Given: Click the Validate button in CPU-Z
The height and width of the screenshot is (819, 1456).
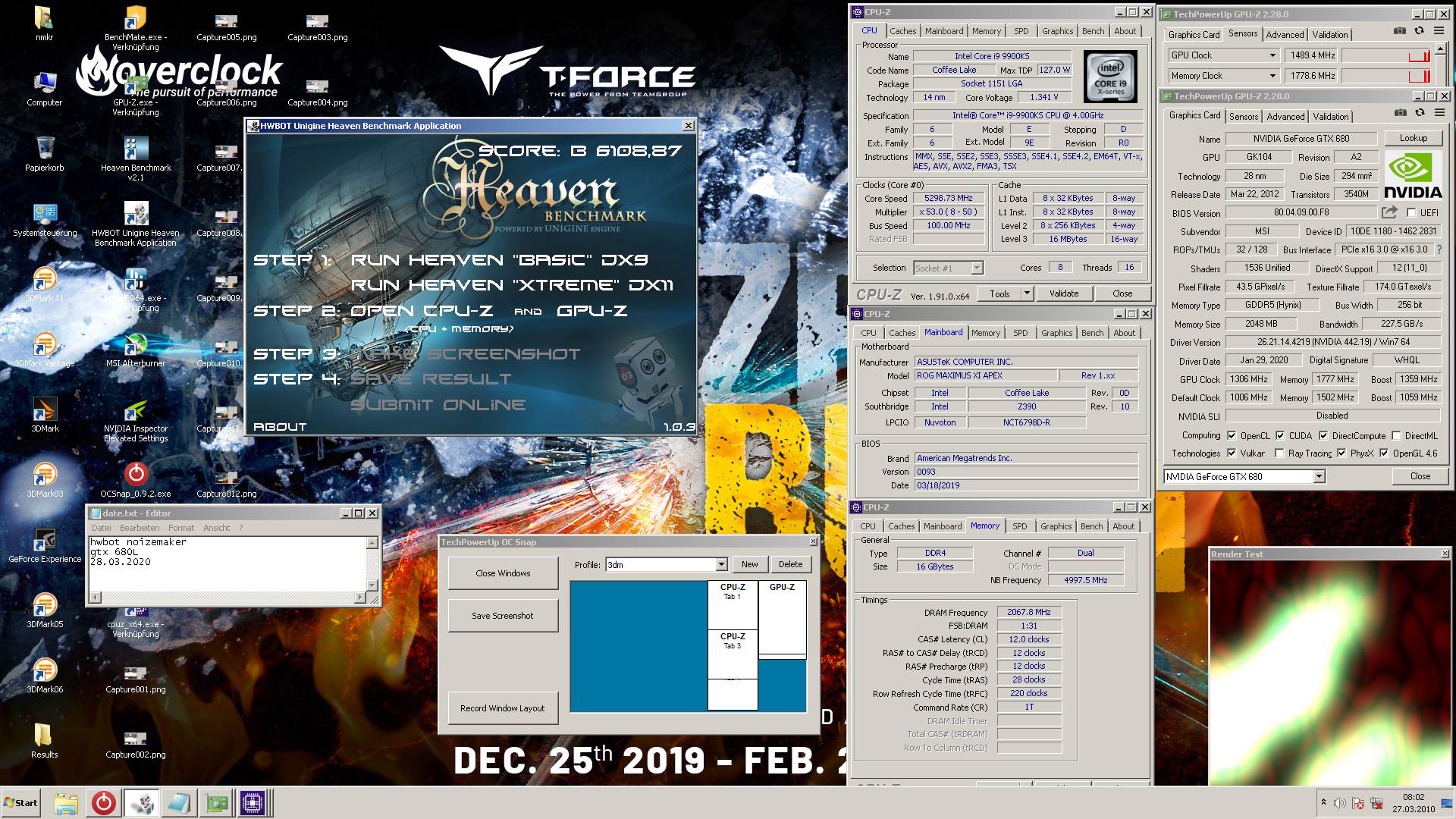Looking at the screenshot, I should tap(1063, 293).
